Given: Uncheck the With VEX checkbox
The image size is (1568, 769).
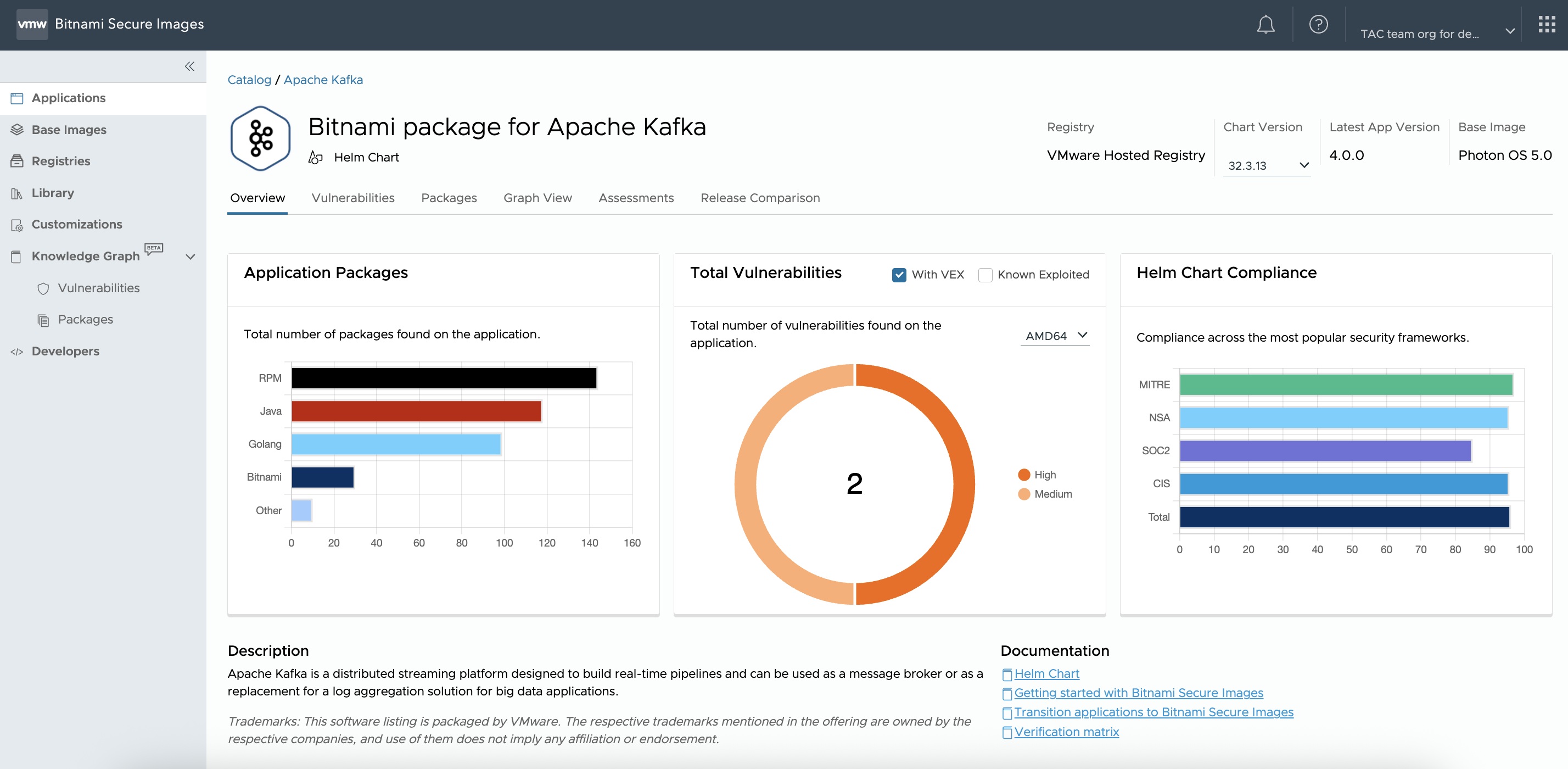Looking at the screenshot, I should (899, 275).
